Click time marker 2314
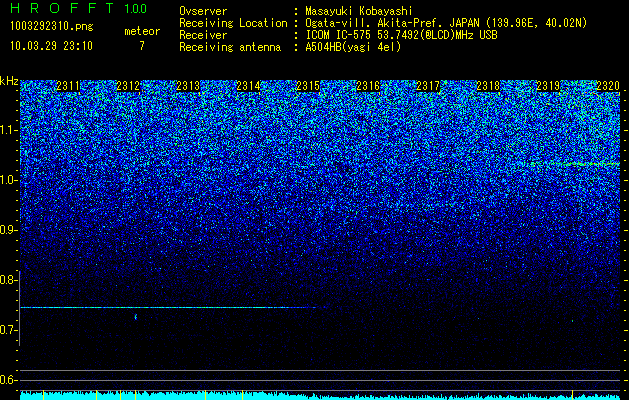629x400 pixels. coord(248,86)
